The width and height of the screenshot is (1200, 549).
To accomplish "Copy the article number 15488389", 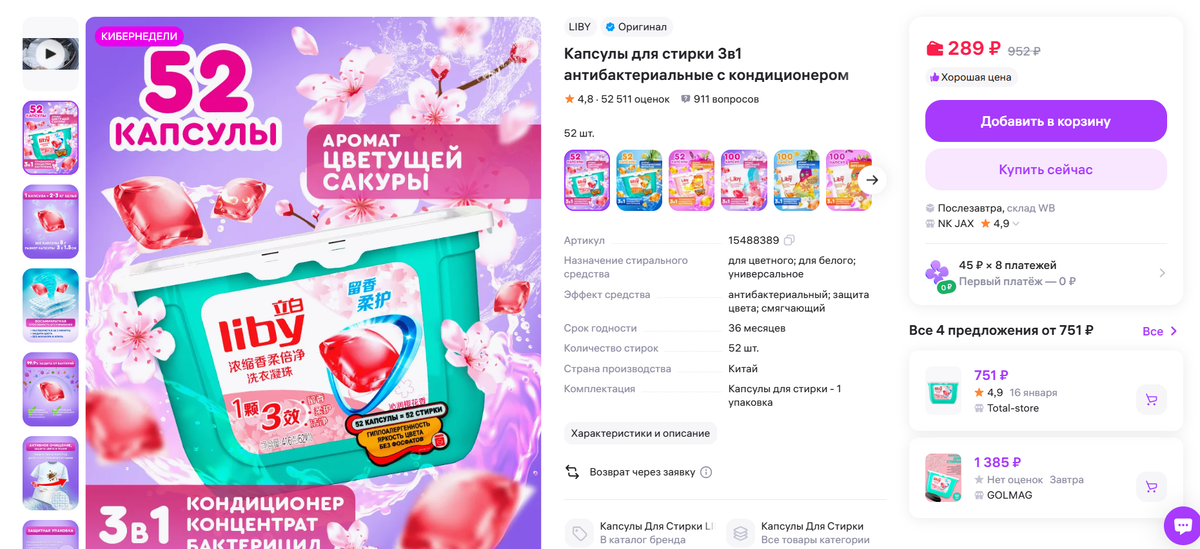I will [789, 240].
